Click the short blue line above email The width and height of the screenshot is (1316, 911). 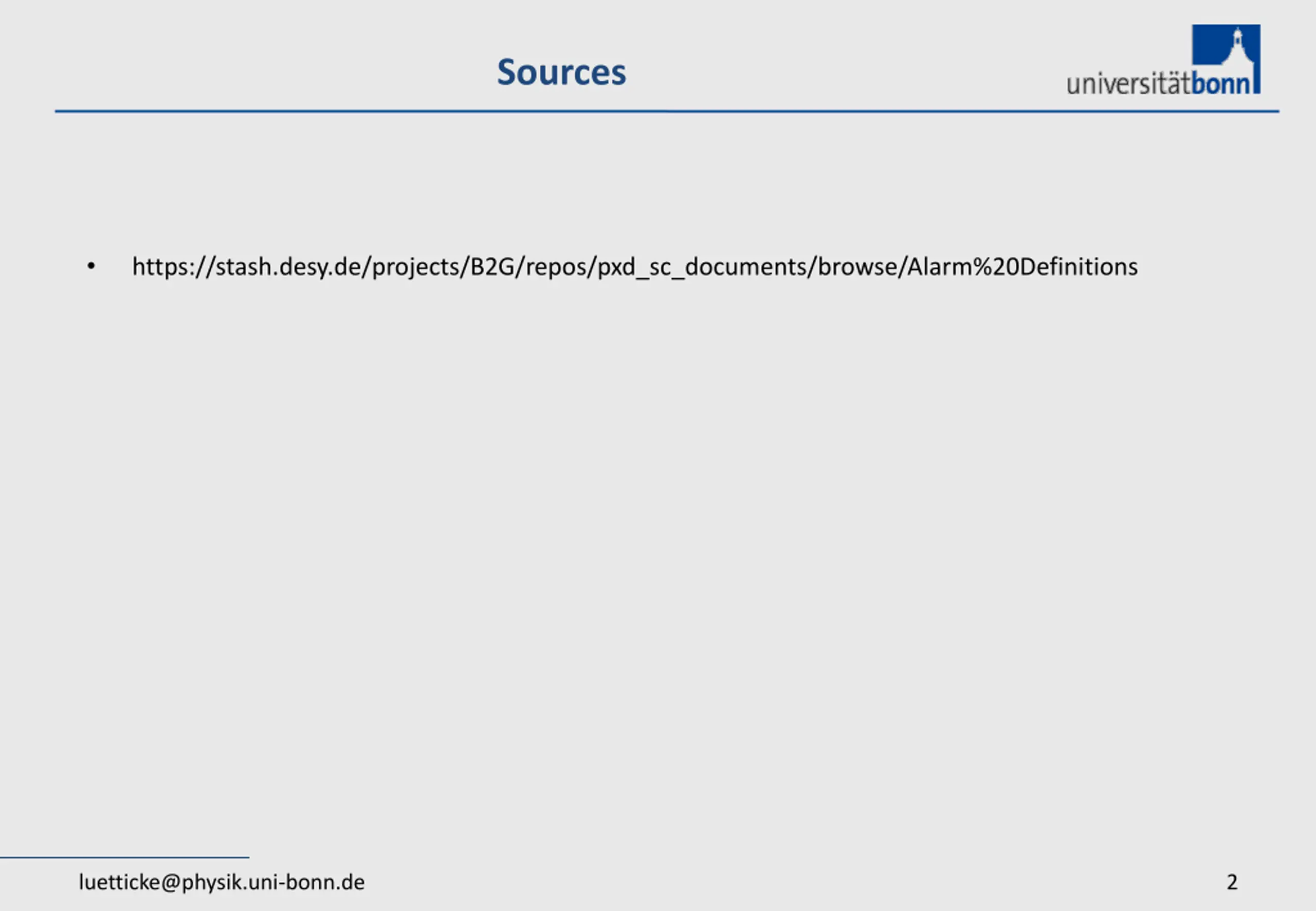124,858
